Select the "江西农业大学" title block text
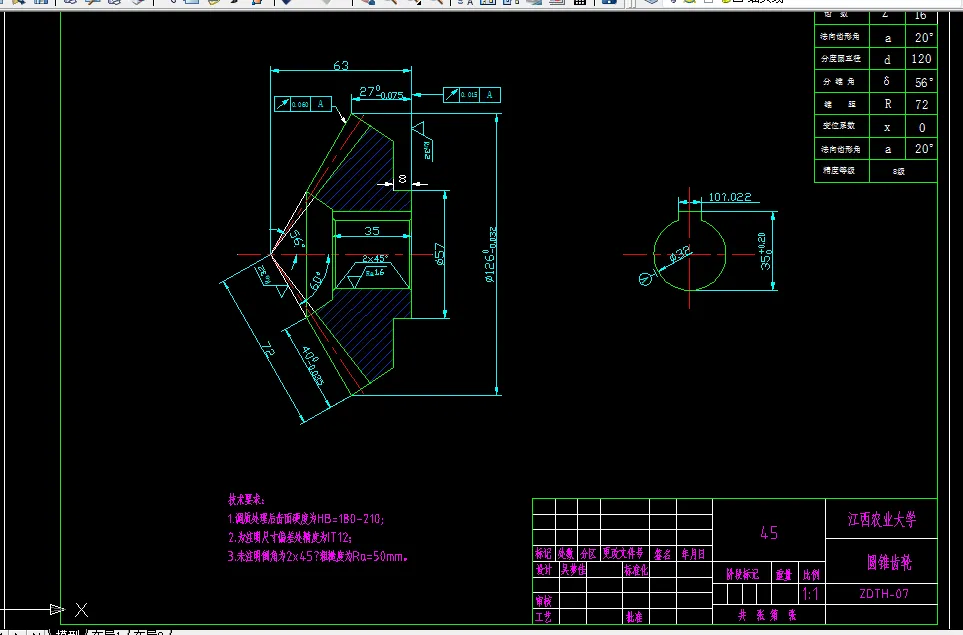Image resolution: width=963 pixels, height=635 pixels. 882,520
